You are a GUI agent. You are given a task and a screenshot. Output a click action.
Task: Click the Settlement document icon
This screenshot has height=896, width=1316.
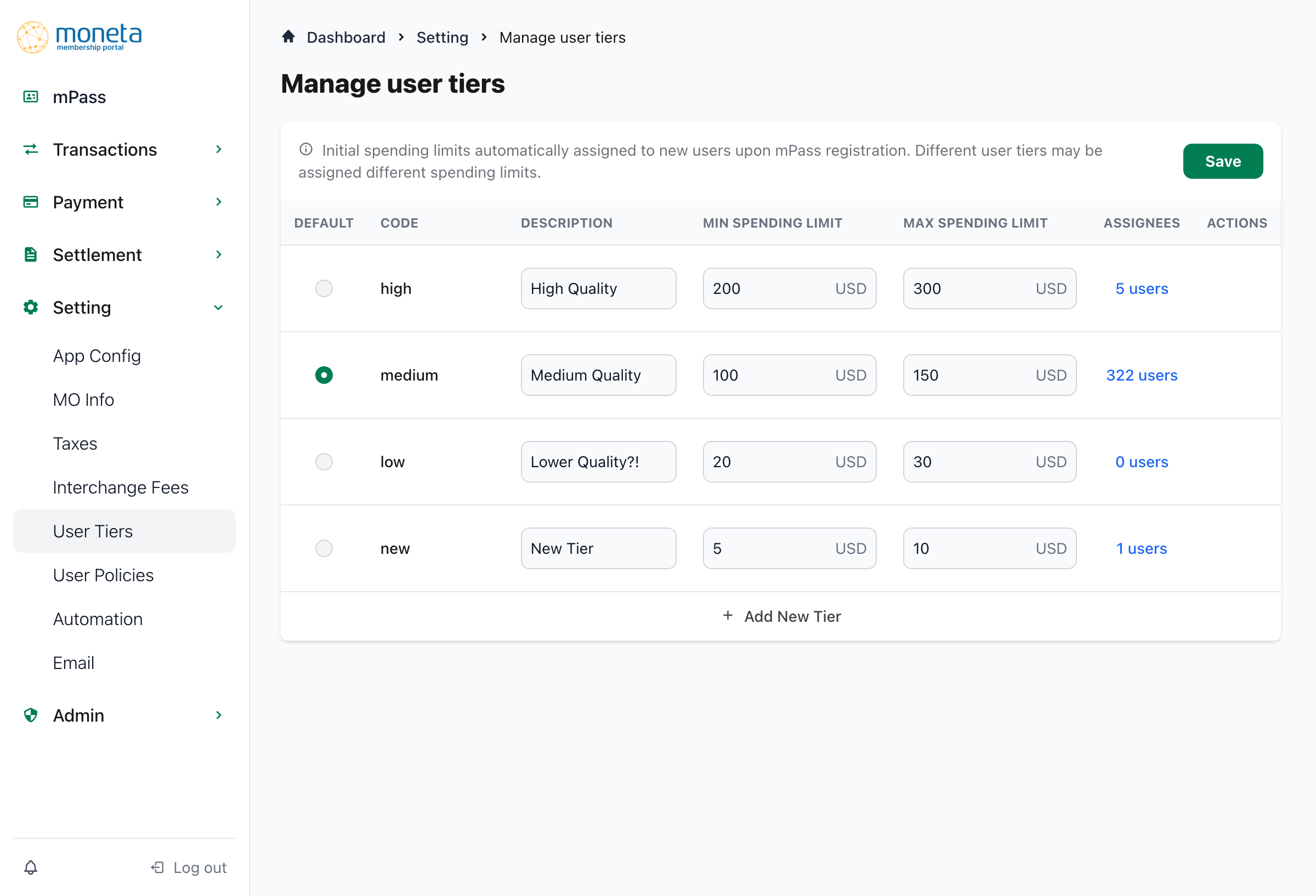31,254
